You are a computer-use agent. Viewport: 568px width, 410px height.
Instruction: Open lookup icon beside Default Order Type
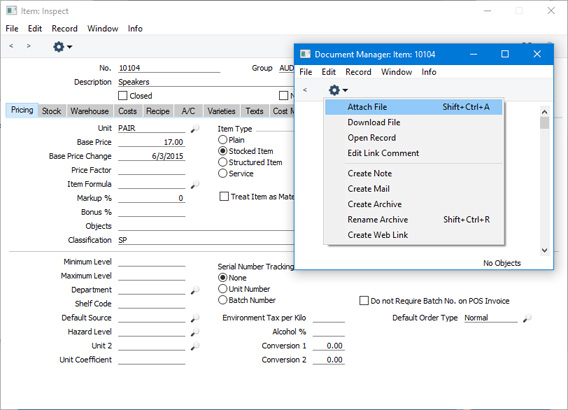point(527,318)
